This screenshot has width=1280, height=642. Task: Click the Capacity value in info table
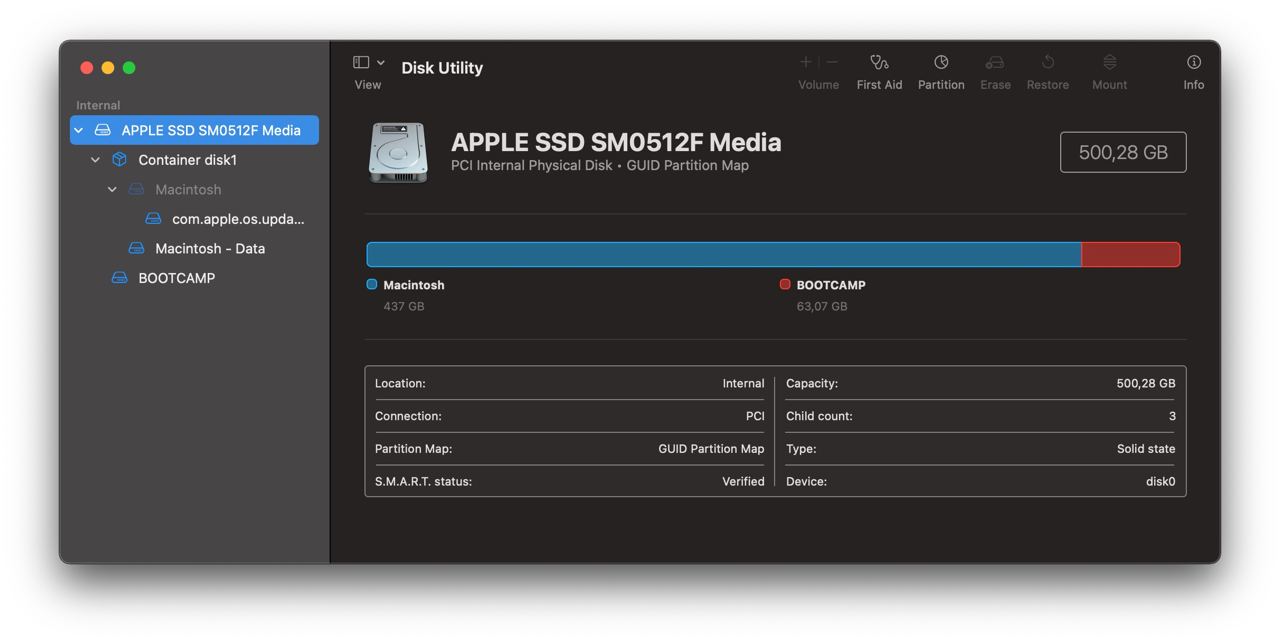point(1146,383)
